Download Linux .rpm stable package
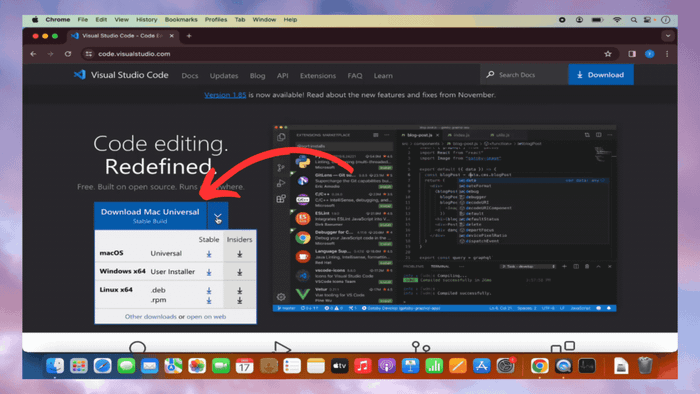The height and width of the screenshot is (394, 700). pyautogui.click(x=208, y=300)
